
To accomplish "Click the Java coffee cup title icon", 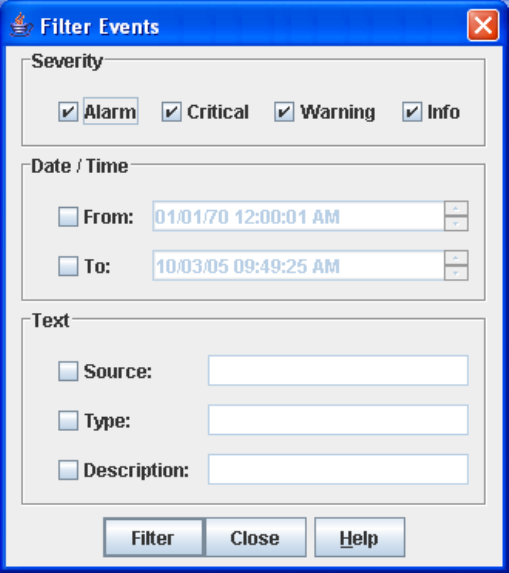I will (21, 25).
